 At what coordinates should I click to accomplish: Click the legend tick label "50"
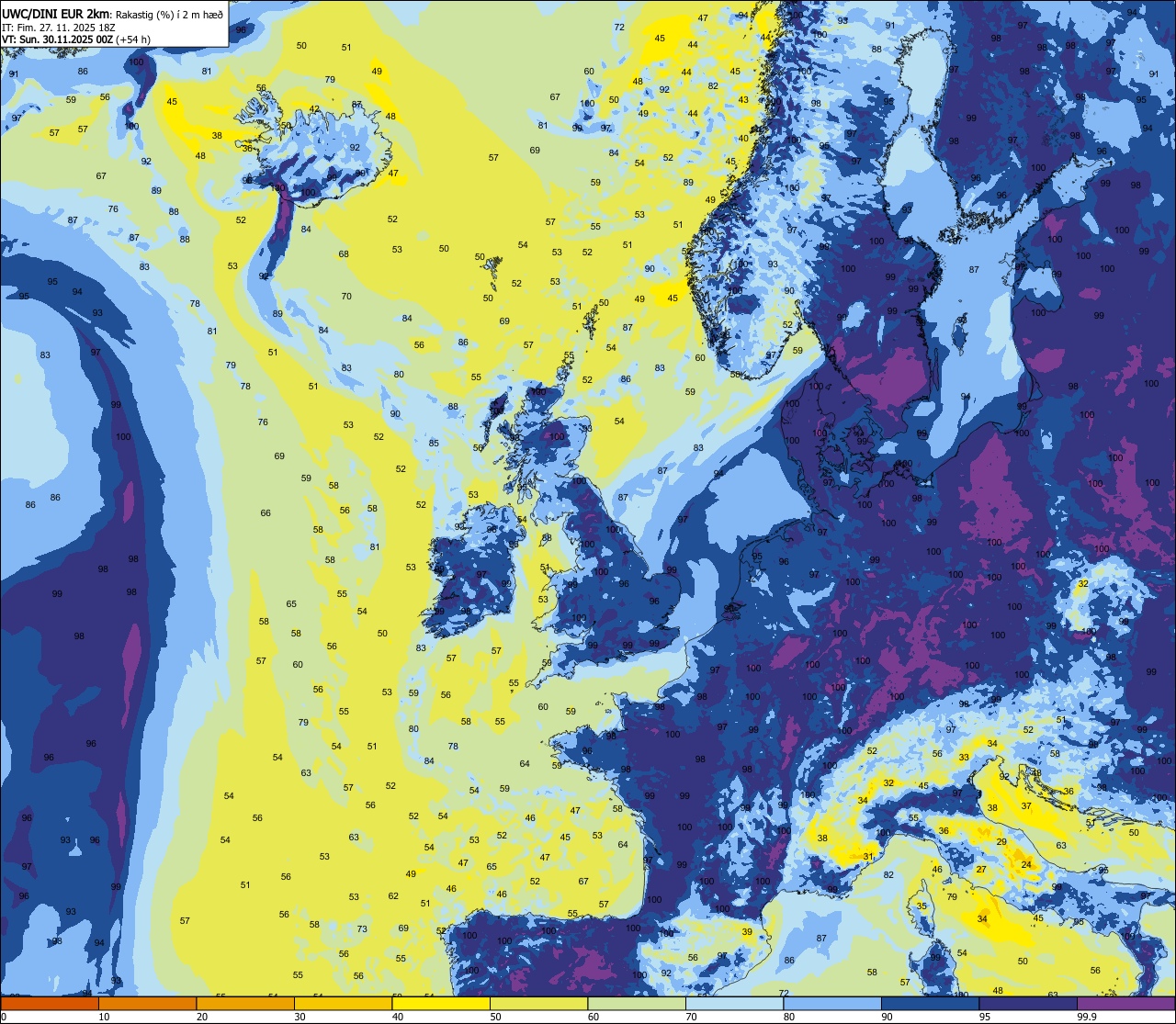point(495,1017)
